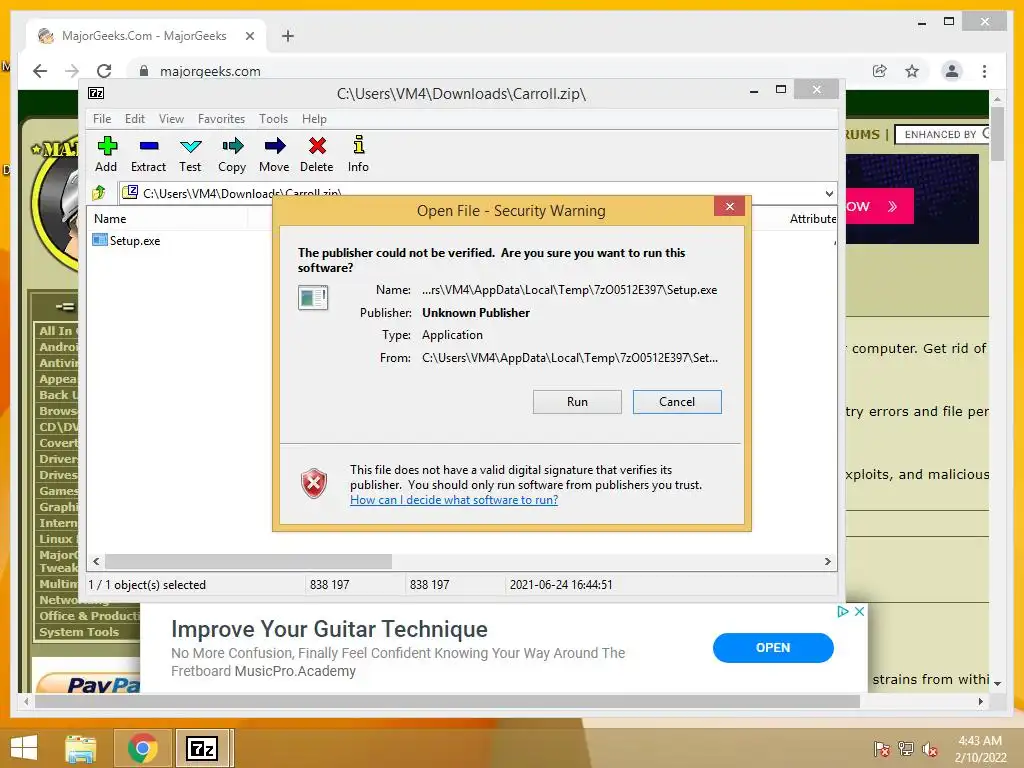Open the Help menu in 7-Zip
Image resolution: width=1024 pixels, height=768 pixels.
[x=314, y=119]
